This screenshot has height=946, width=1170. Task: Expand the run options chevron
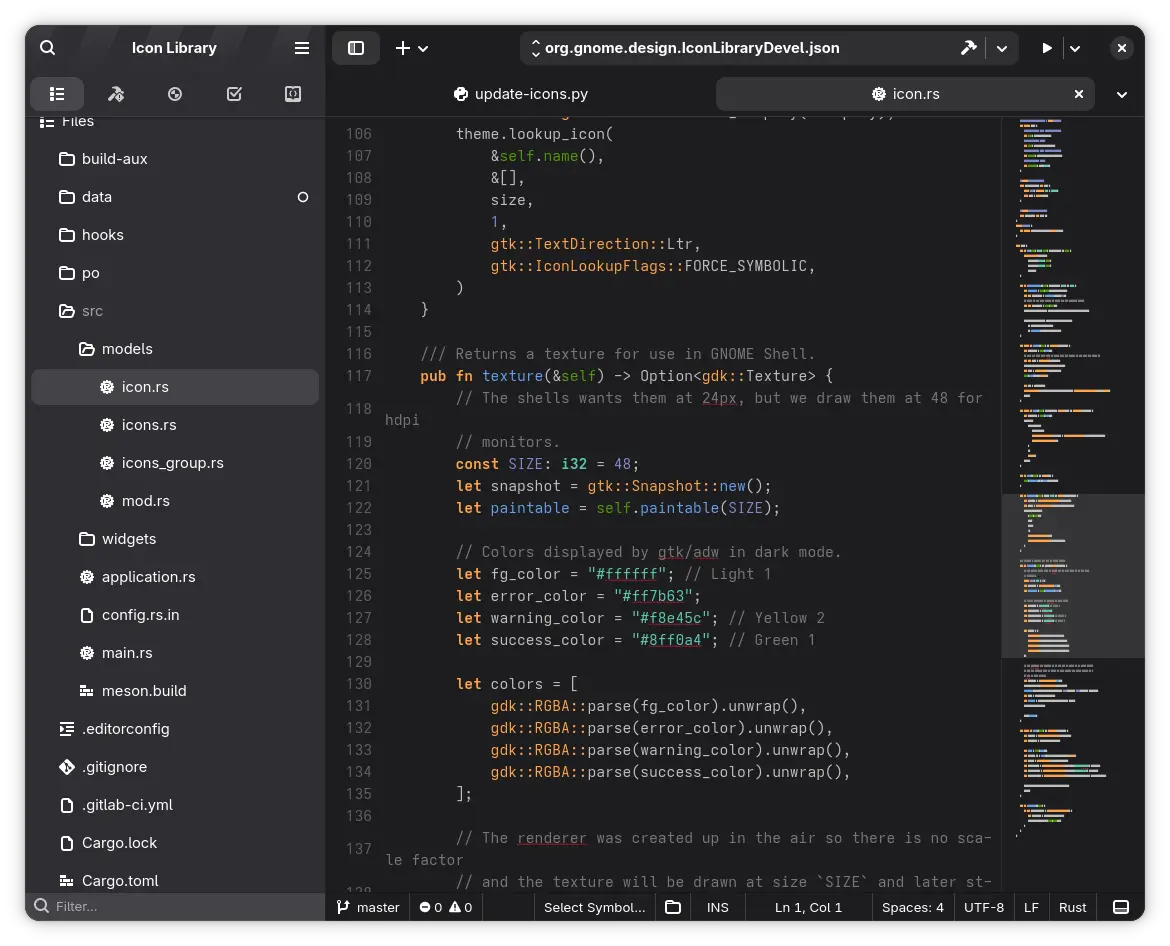click(1074, 47)
